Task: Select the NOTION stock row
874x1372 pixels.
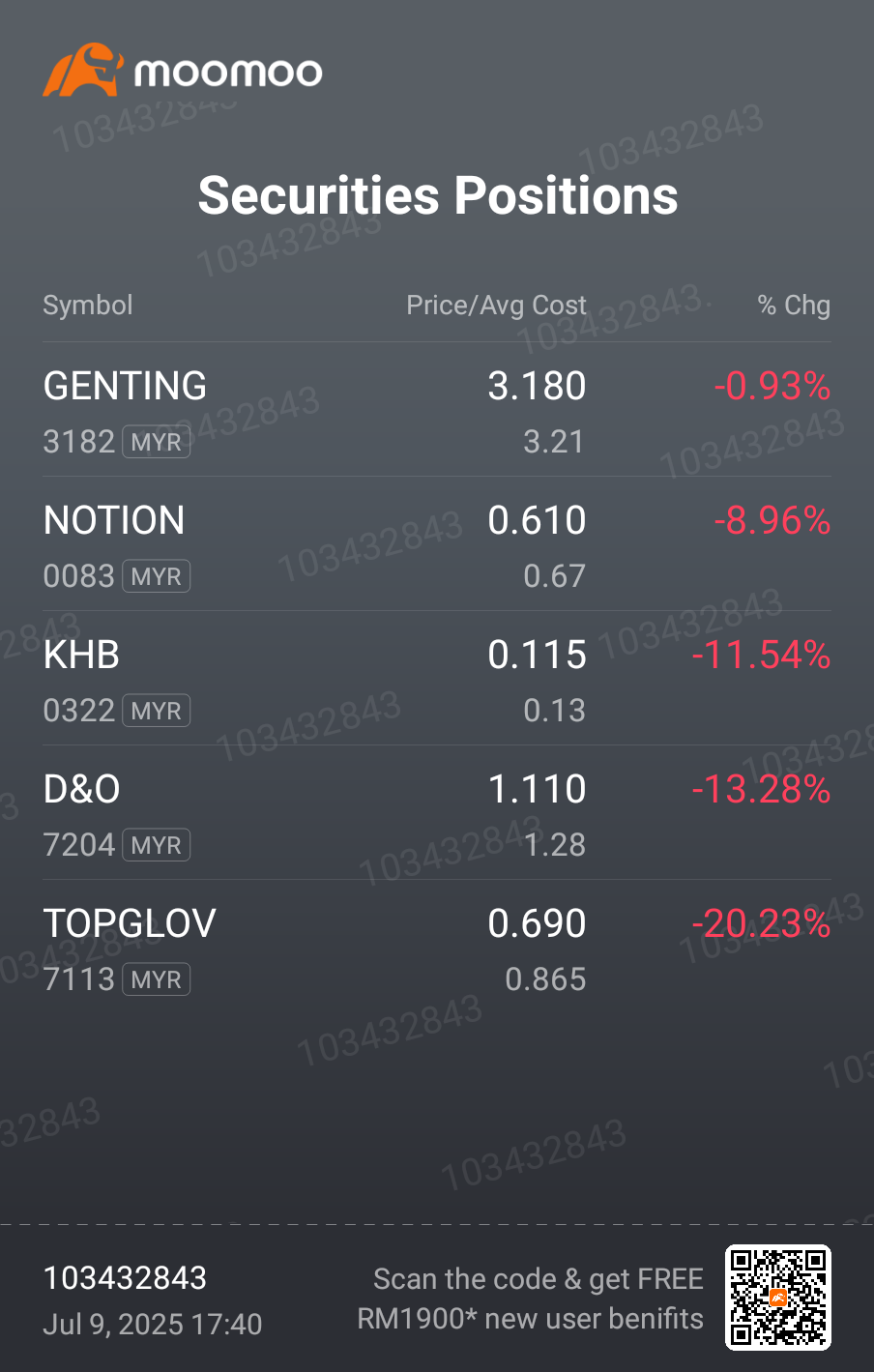Action: [x=437, y=544]
